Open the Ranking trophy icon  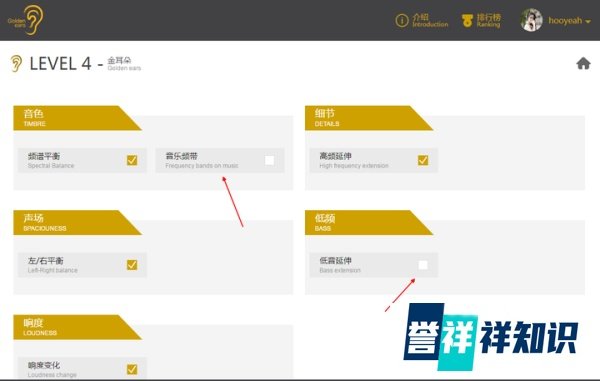[x=467, y=21]
